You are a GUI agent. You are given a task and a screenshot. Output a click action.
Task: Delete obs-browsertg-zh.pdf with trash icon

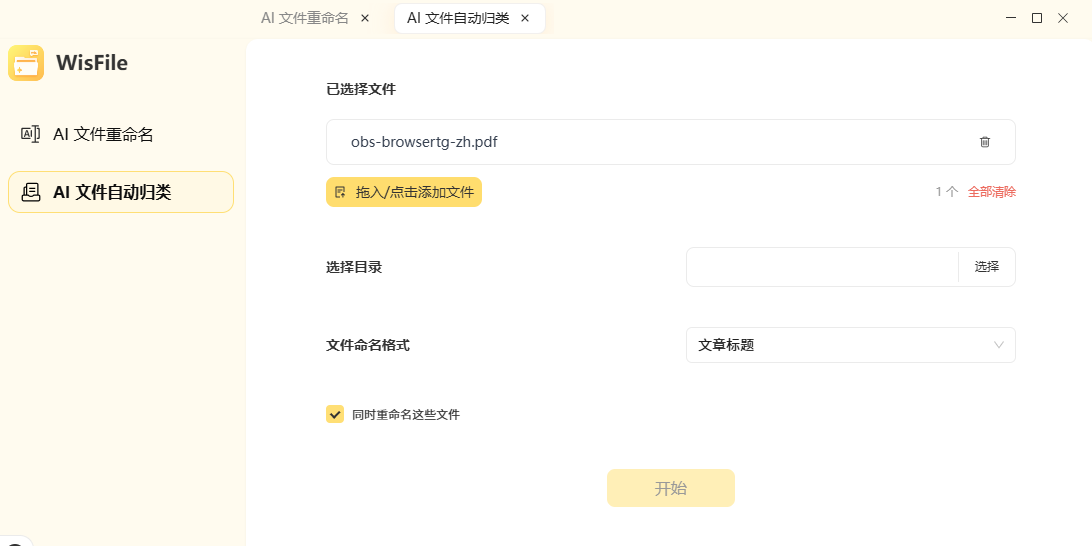click(985, 142)
